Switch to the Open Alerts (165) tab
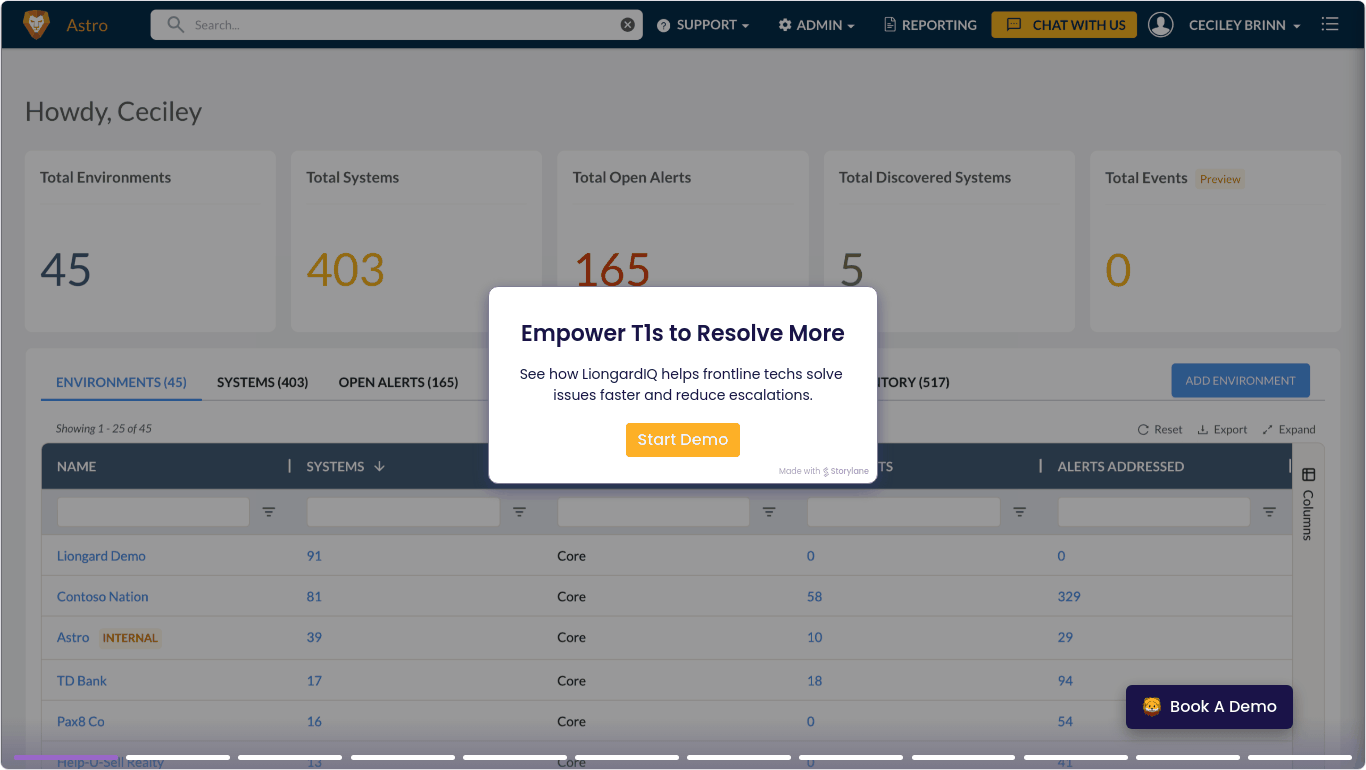 tap(398, 382)
